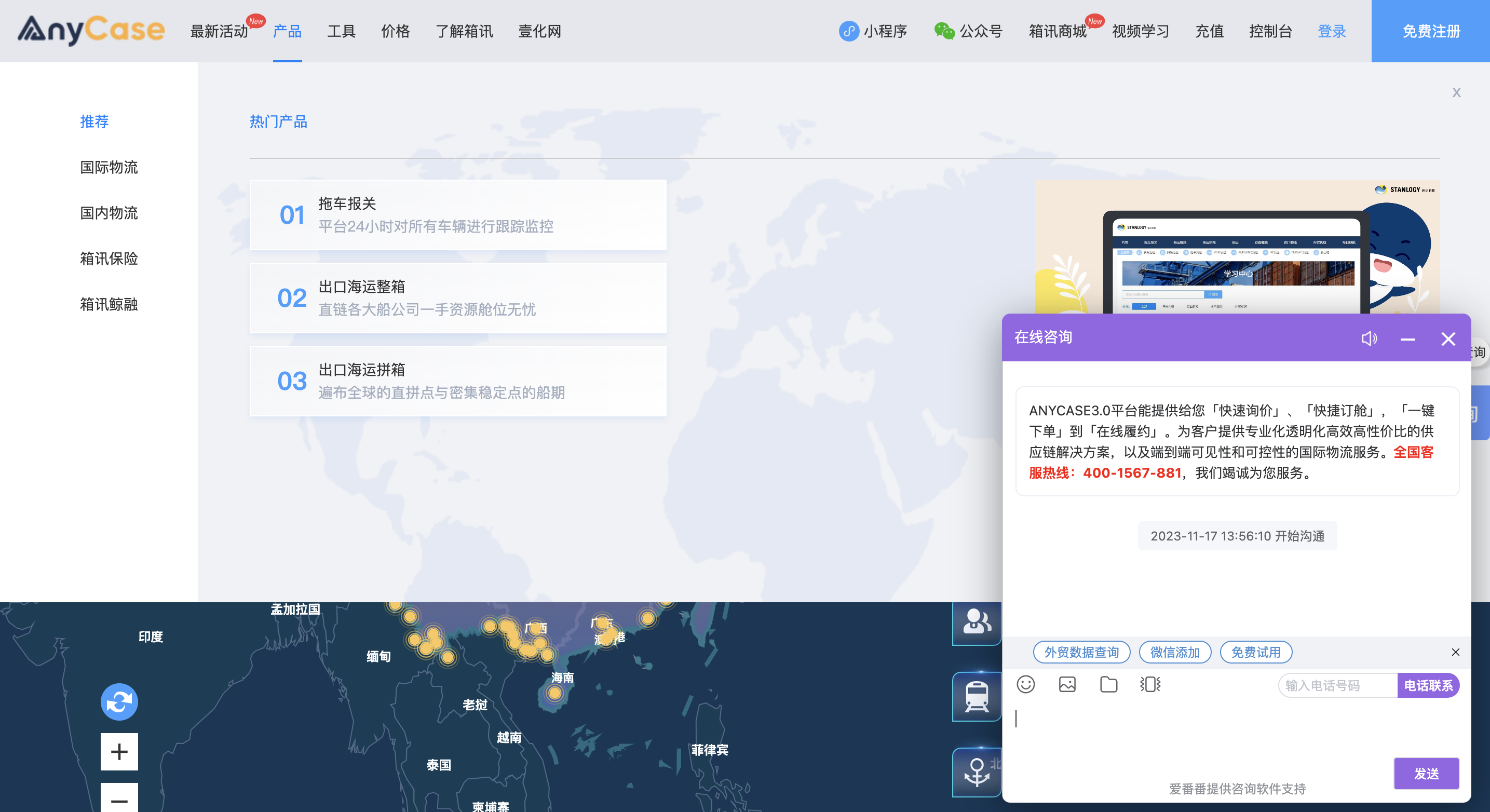This screenshot has width=1490, height=812.
Task: Click the anchor port icon
Action: (977, 772)
